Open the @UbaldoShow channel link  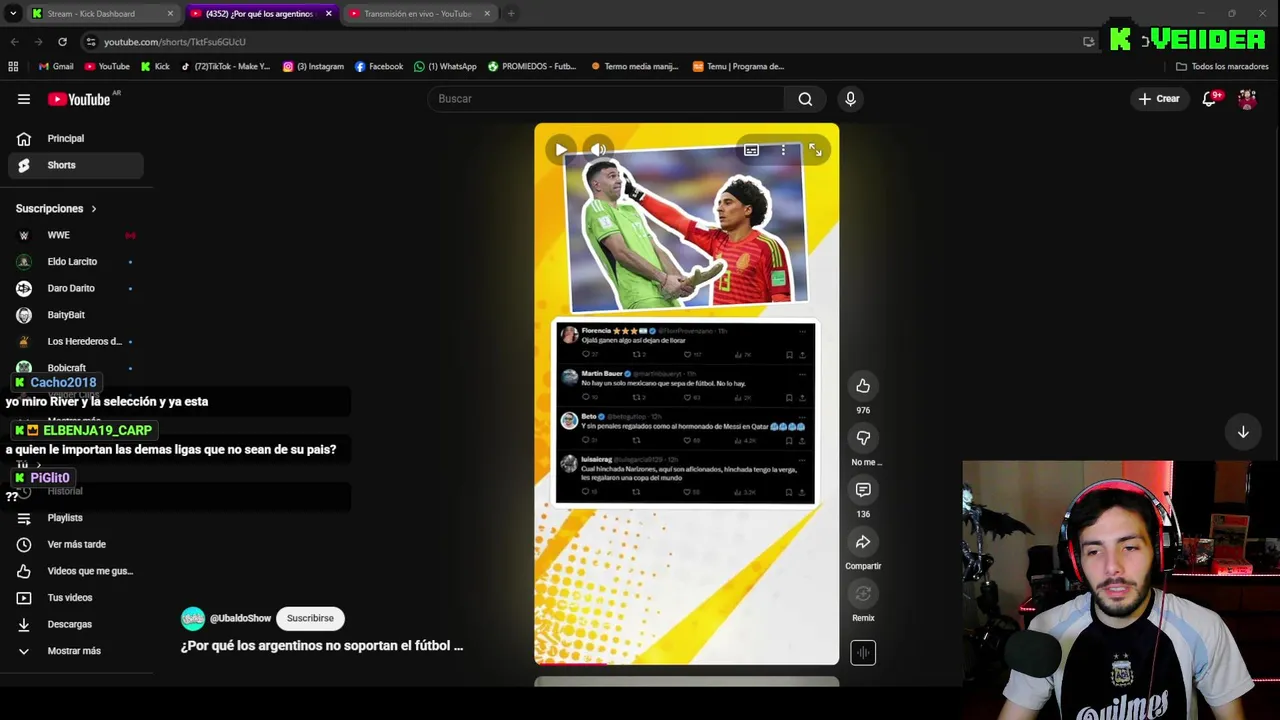point(240,619)
